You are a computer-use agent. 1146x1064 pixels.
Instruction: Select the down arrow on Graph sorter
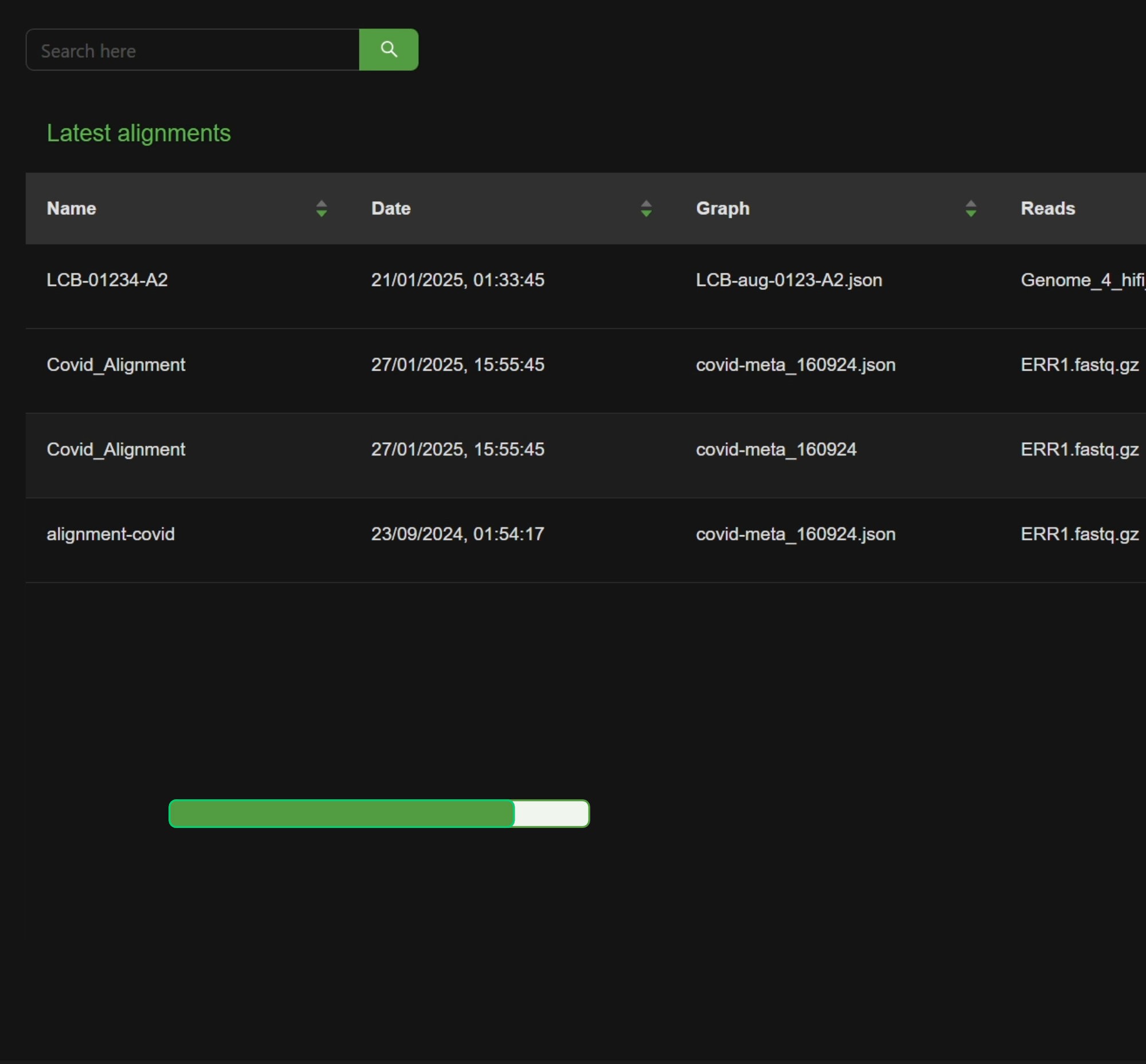click(x=971, y=214)
